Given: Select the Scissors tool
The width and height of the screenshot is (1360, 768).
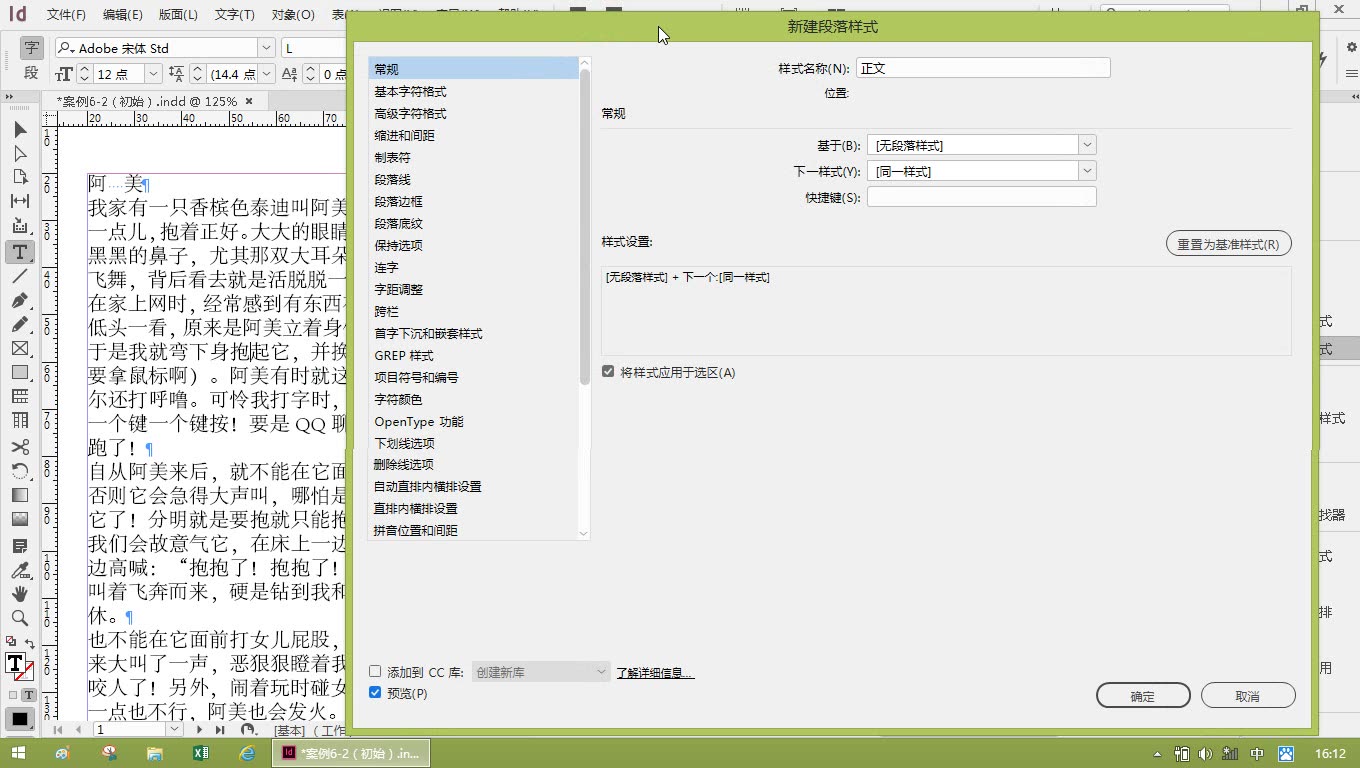Looking at the screenshot, I should tap(19, 444).
